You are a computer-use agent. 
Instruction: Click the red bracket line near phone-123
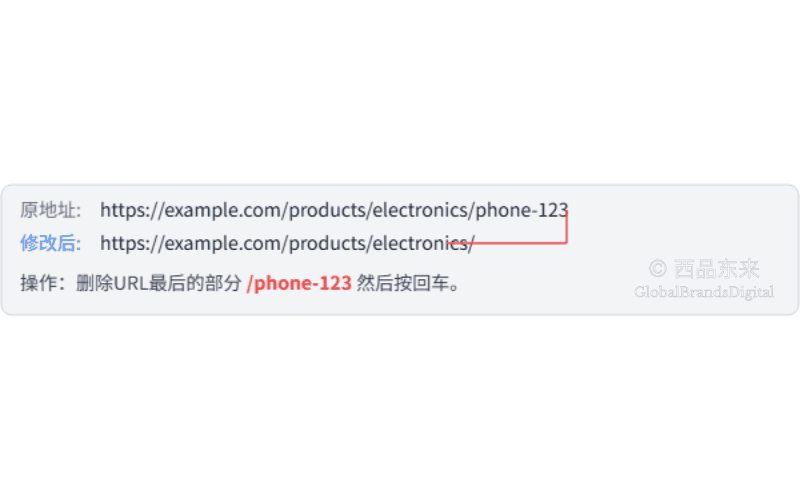pyautogui.click(x=566, y=228)
